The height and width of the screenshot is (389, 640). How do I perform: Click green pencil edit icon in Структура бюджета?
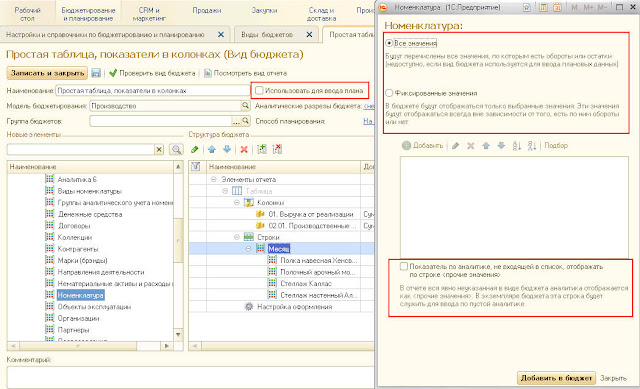click(x=195, y=149)
